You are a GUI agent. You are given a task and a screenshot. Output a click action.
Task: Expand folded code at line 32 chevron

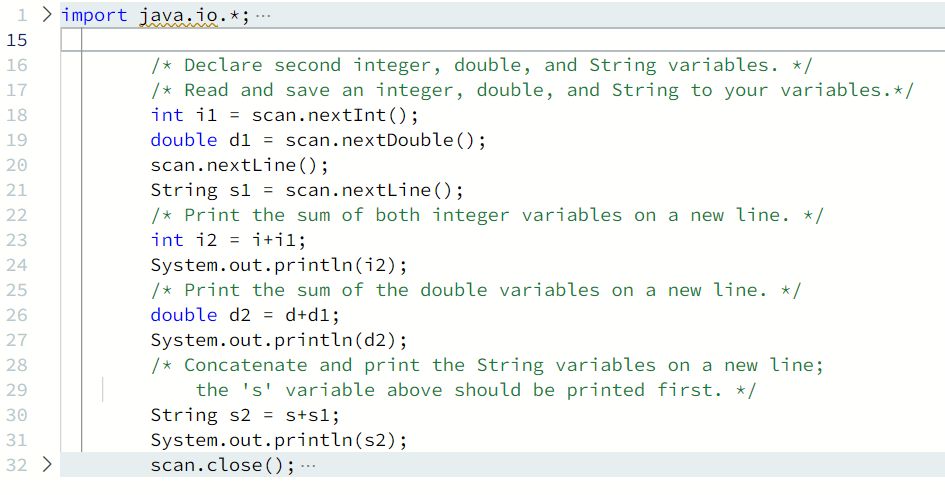47,464
